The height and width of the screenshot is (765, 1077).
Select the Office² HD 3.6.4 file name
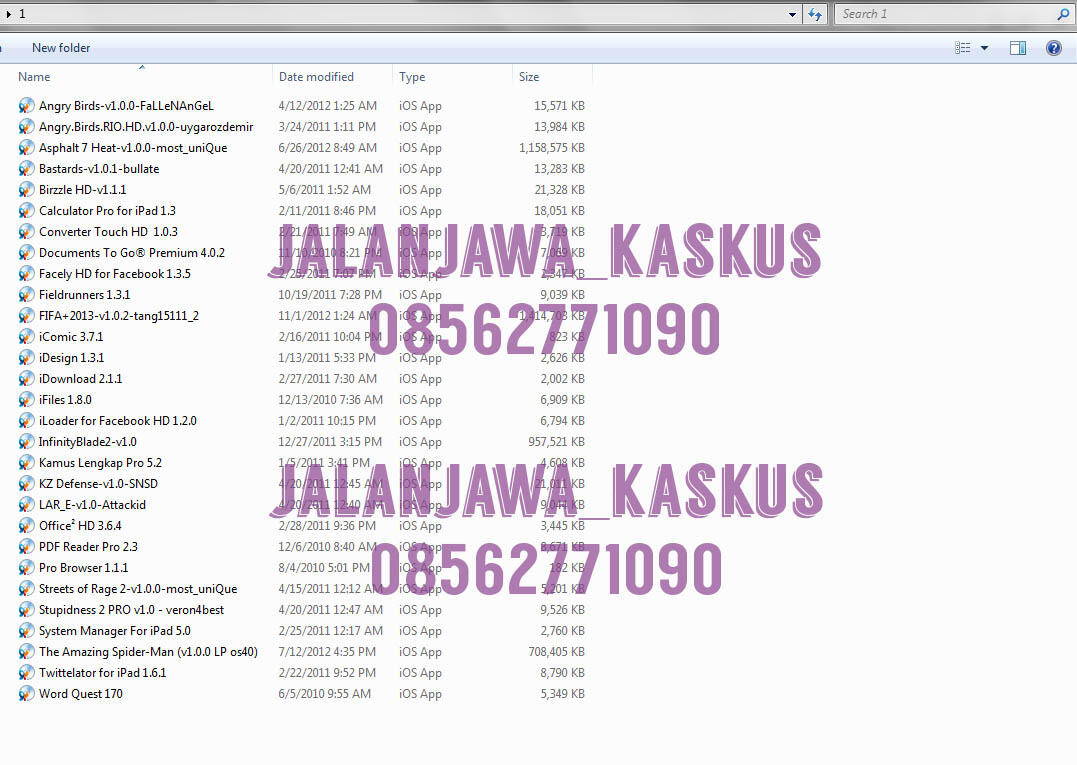80,526
